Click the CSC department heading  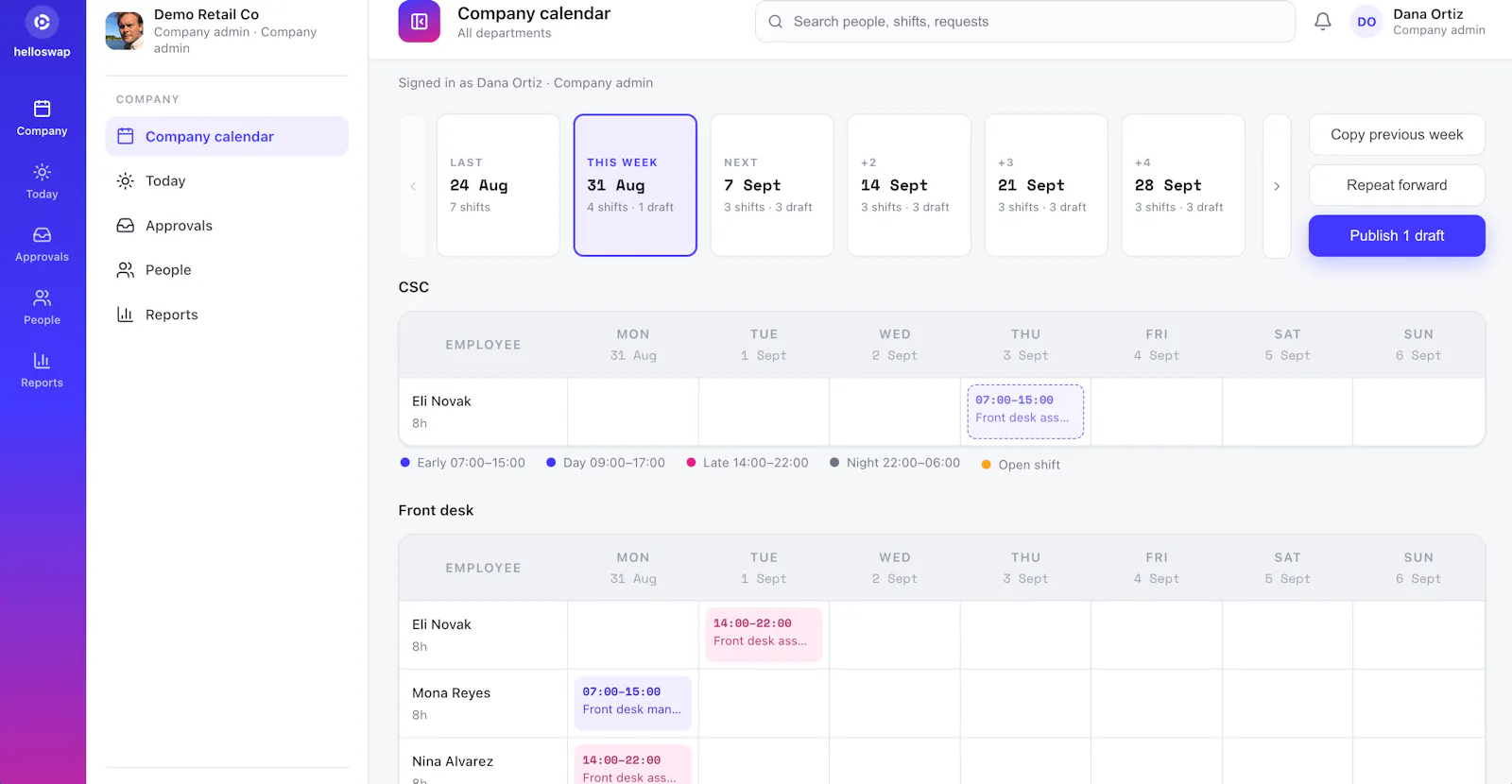[414, 287]
